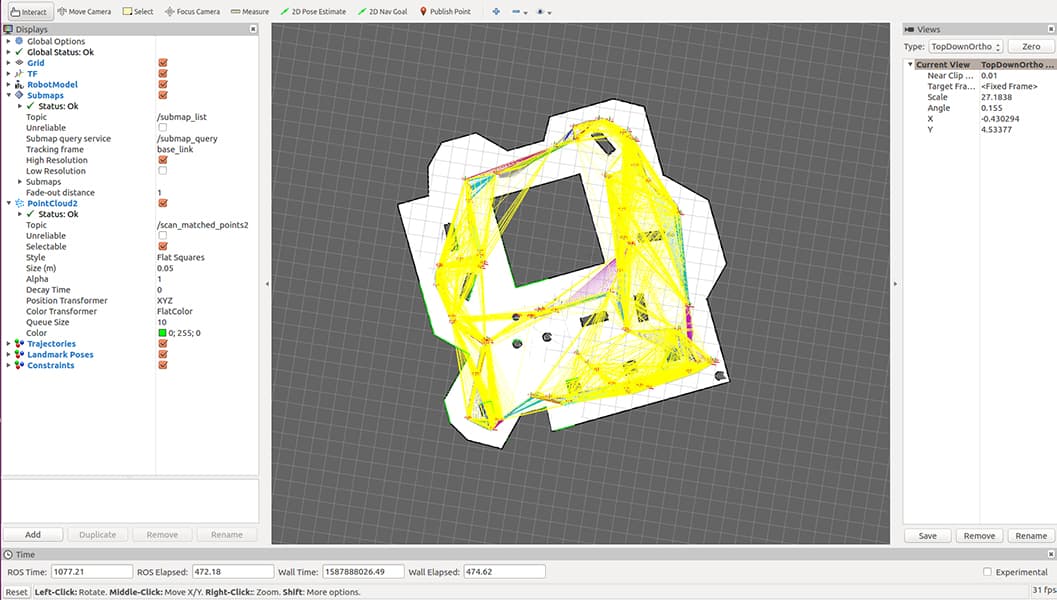This screenshot has width=1057, height=600.
Task: Pick the Measure tool
Action: (x=249, y=11)
